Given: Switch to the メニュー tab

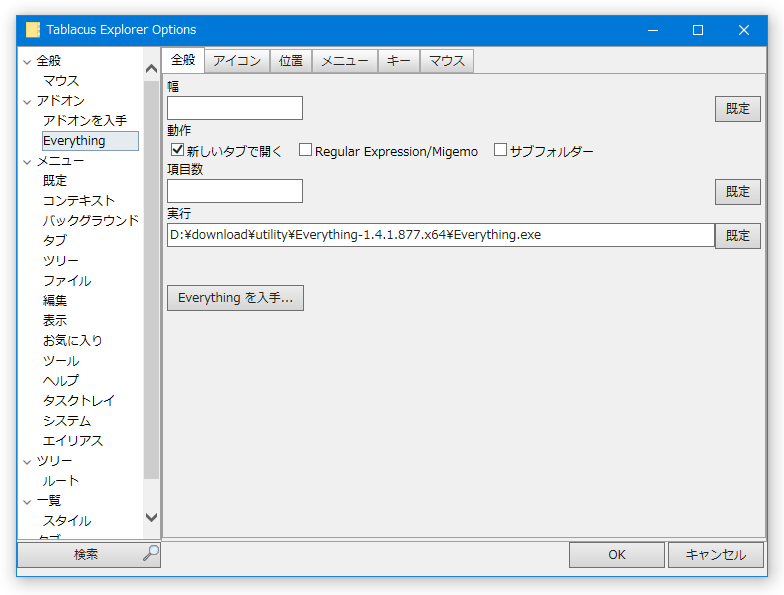Looking at the screenshot, I should coord(344,61).
